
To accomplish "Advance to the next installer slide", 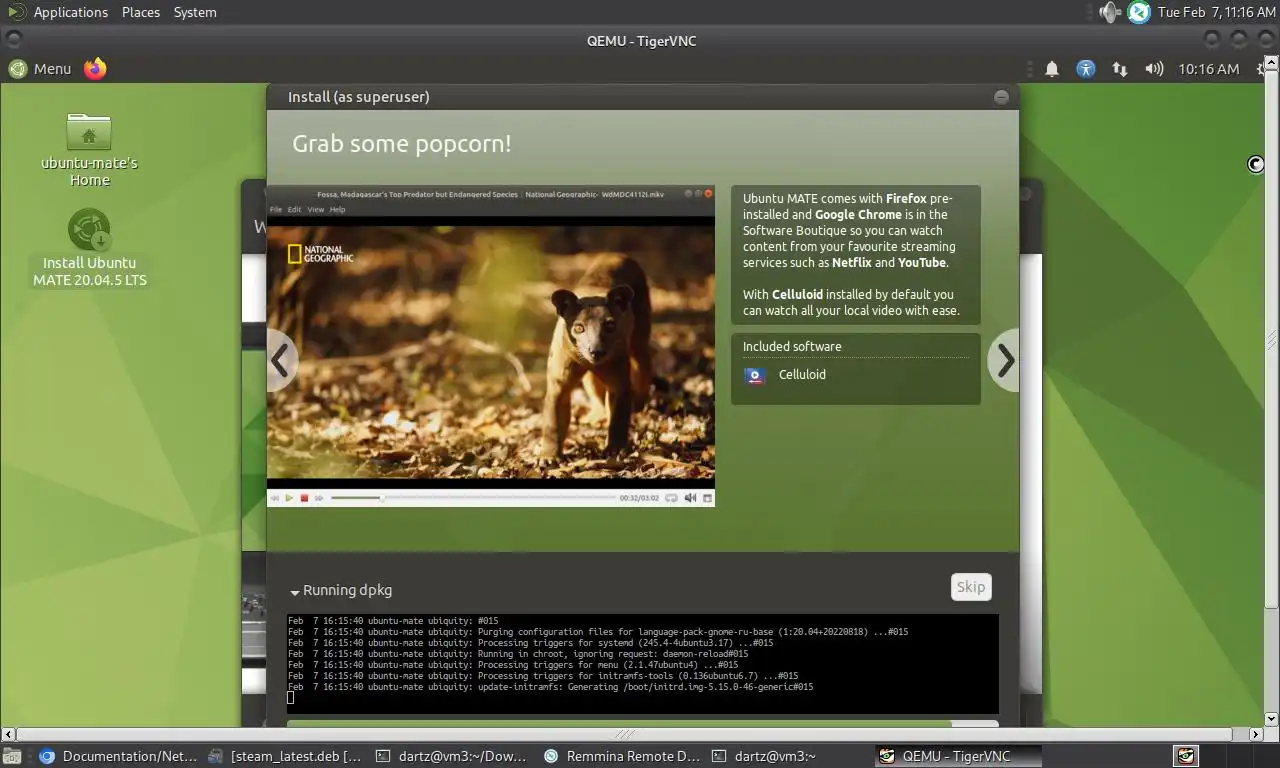I will pyautogui.click(x=1004, y=360).
